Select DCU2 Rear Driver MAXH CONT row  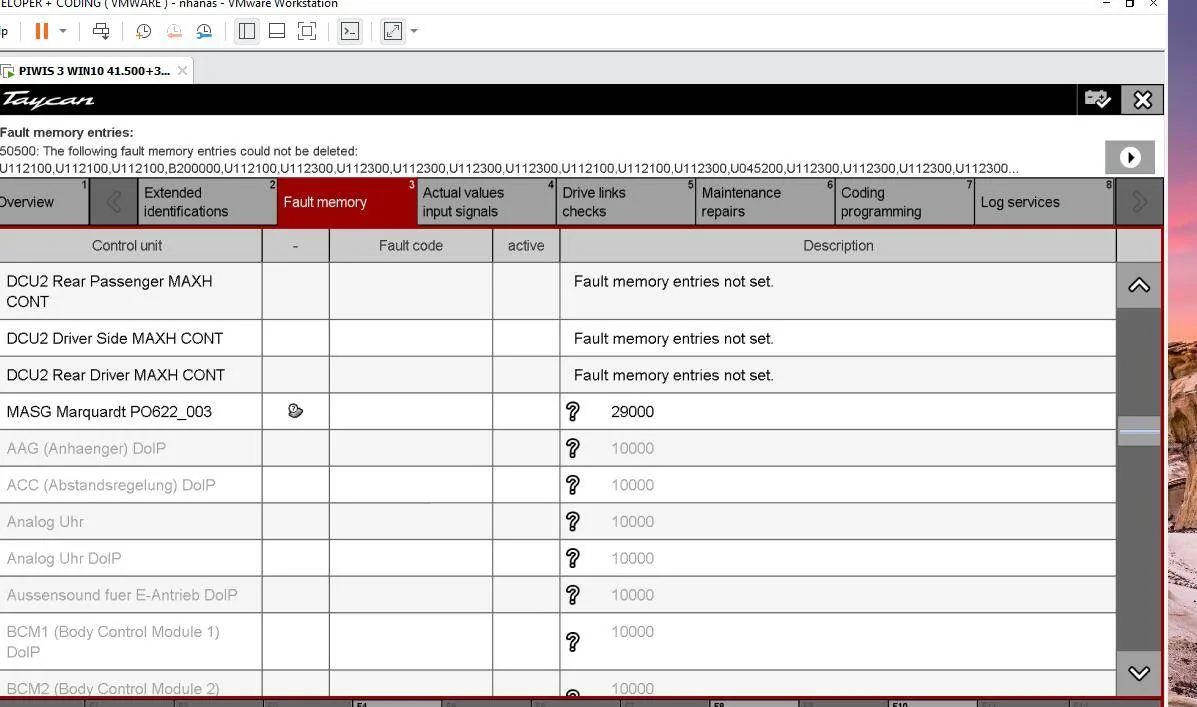tap(557, 375)
